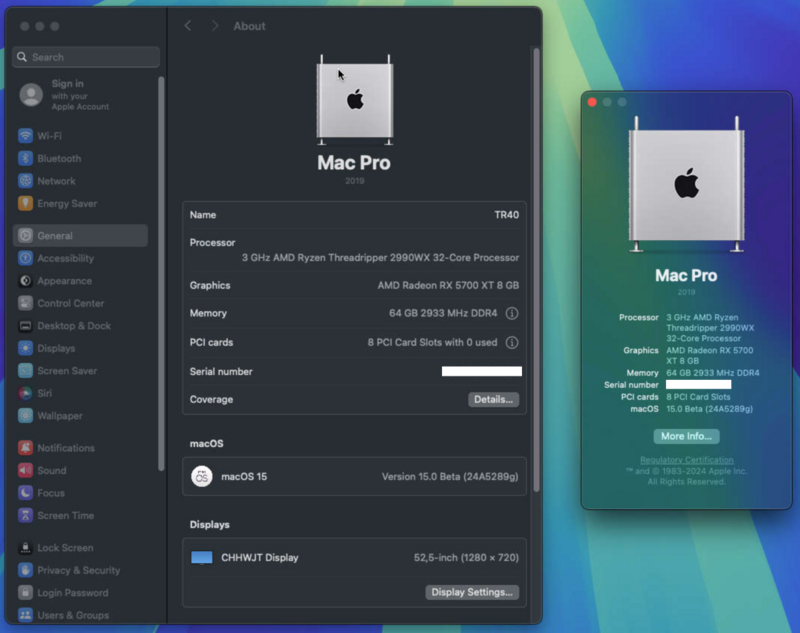Go forward with the right chevron
Viewport: 800px width, 633px height.
(215, 26)
